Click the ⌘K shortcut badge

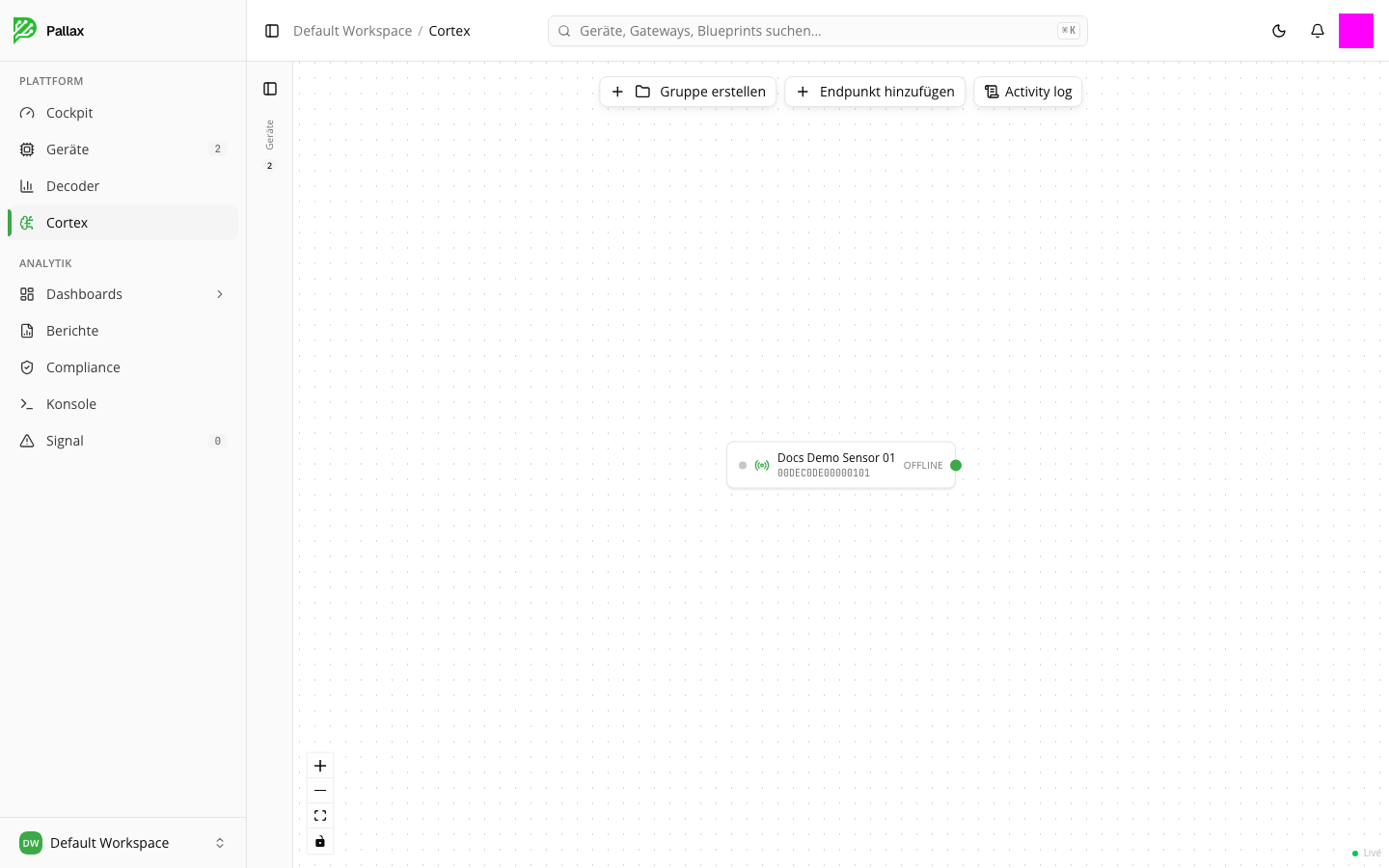pos(1069,31)
